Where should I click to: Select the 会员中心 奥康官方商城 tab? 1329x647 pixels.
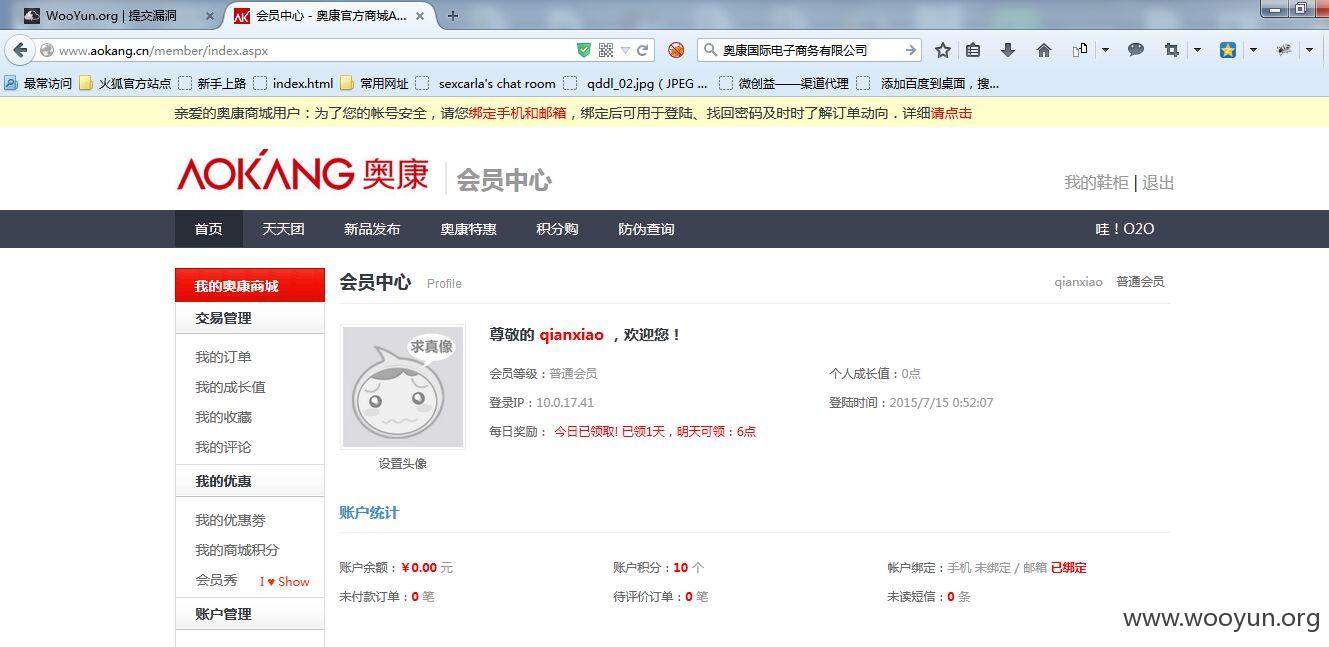[x=328, y=16]
